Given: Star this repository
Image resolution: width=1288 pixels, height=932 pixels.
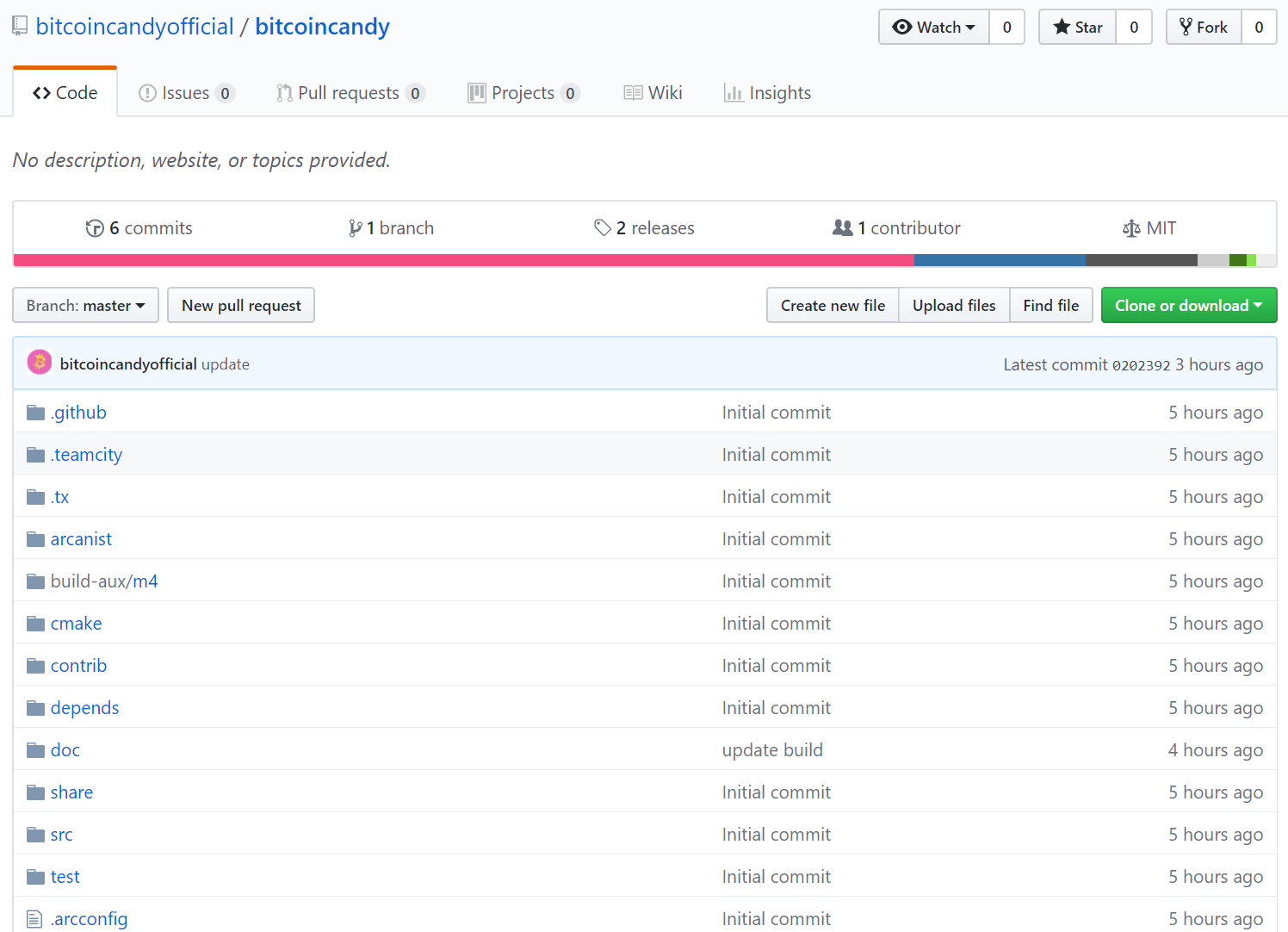Looking at the screenshot, I should coord(1078,27).
